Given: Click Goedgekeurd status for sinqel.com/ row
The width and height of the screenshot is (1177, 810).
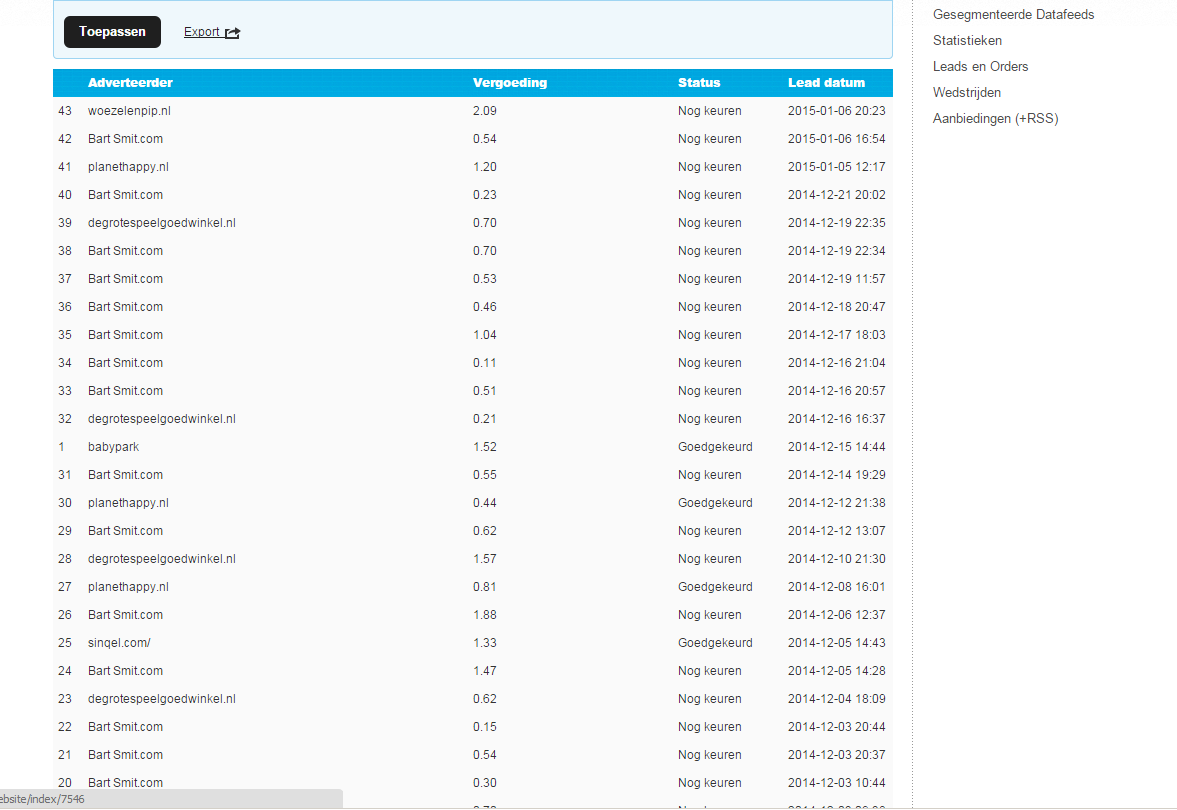Looking at the screenshot, I should click(715, 643).
